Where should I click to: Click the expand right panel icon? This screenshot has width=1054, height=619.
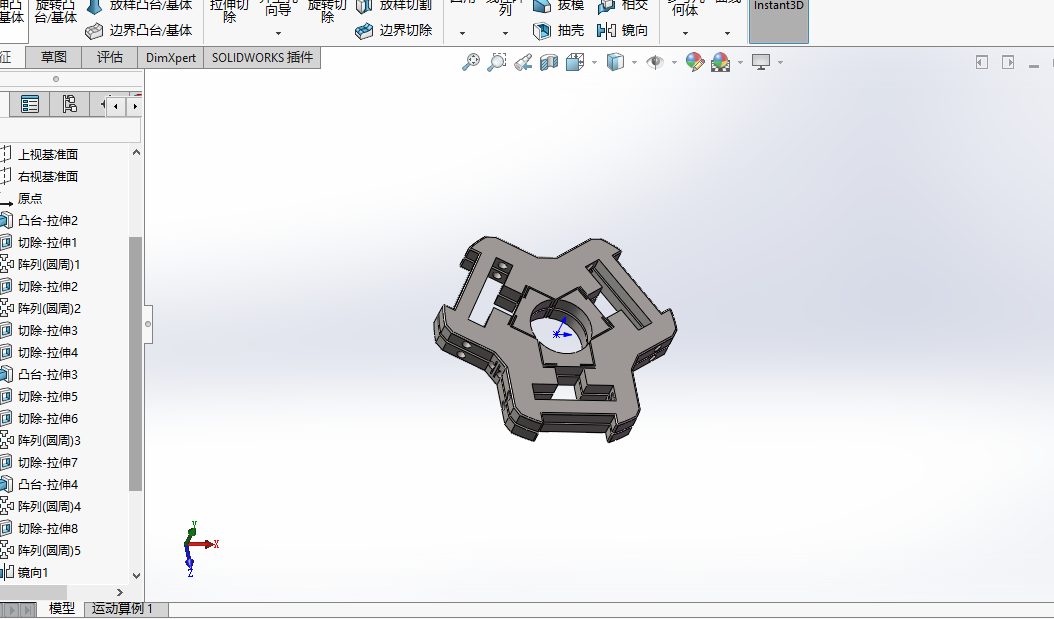1008,63
